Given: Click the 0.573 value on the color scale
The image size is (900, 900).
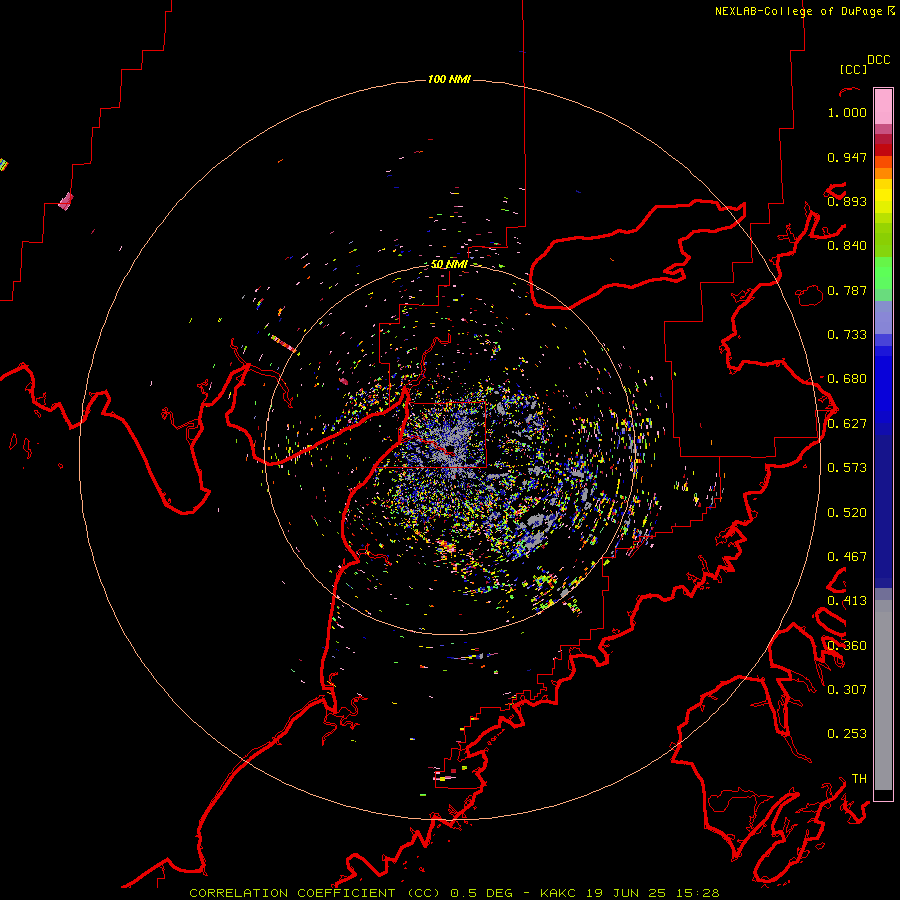Looking at the screenshot, I should [847, 468].
